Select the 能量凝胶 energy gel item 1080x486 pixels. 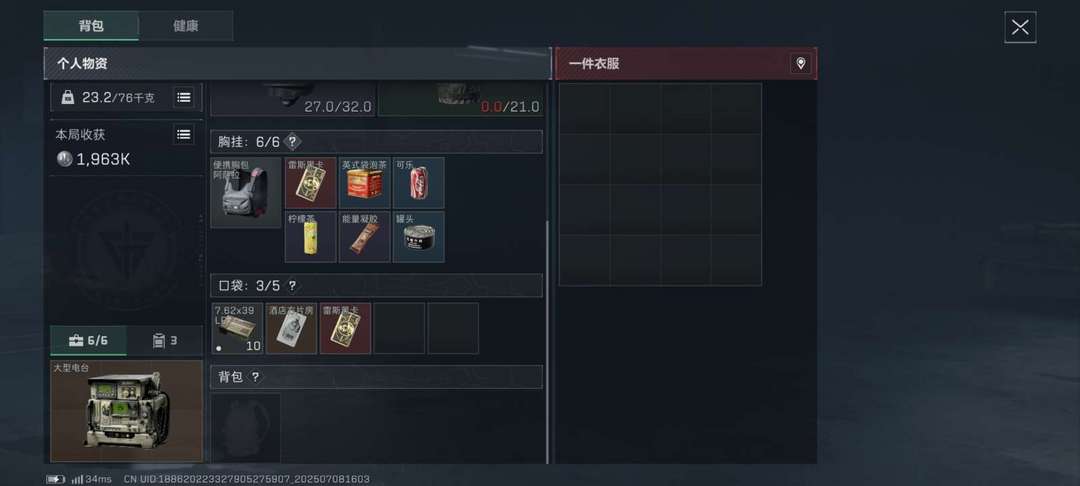pos(364,237)
